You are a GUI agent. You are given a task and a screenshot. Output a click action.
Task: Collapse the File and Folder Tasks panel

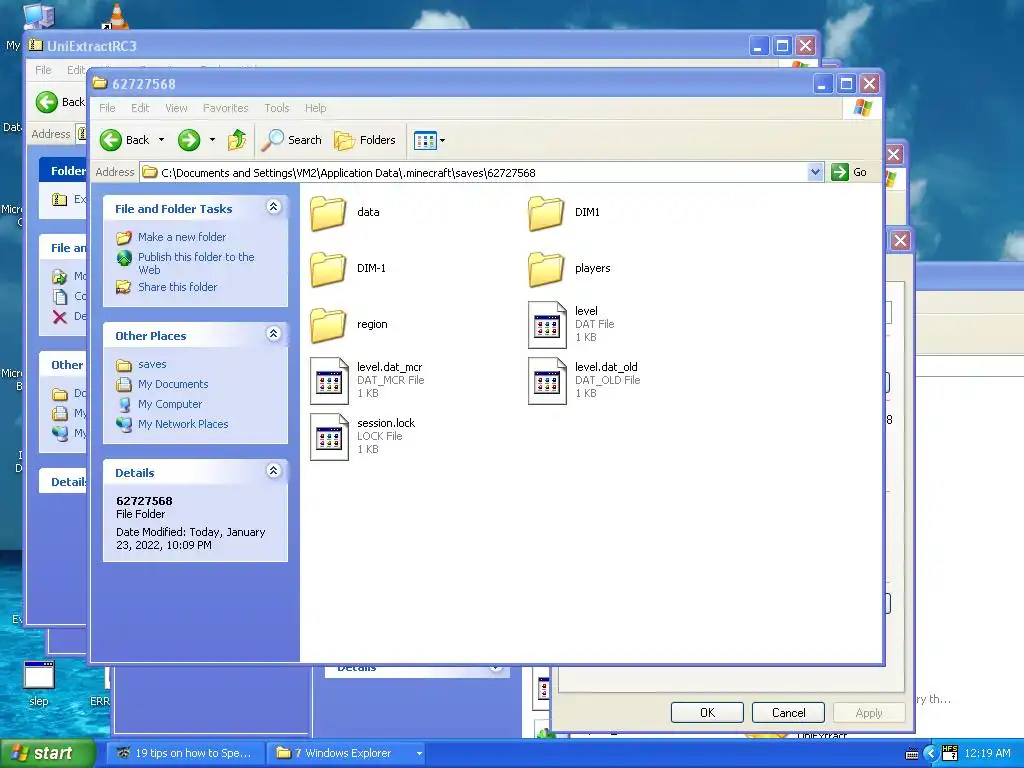tap(274, 207)
